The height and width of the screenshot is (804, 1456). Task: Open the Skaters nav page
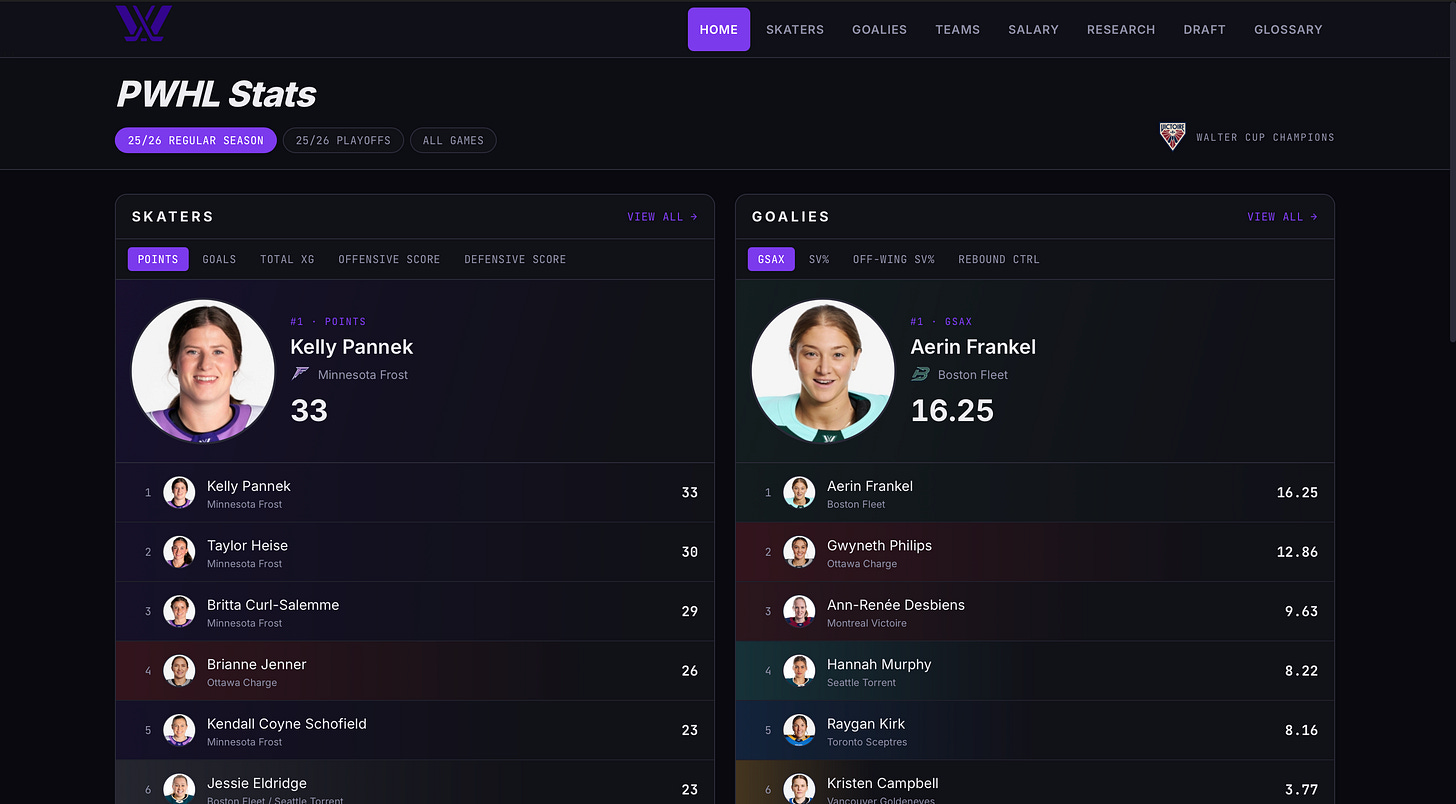pos(795,29)
